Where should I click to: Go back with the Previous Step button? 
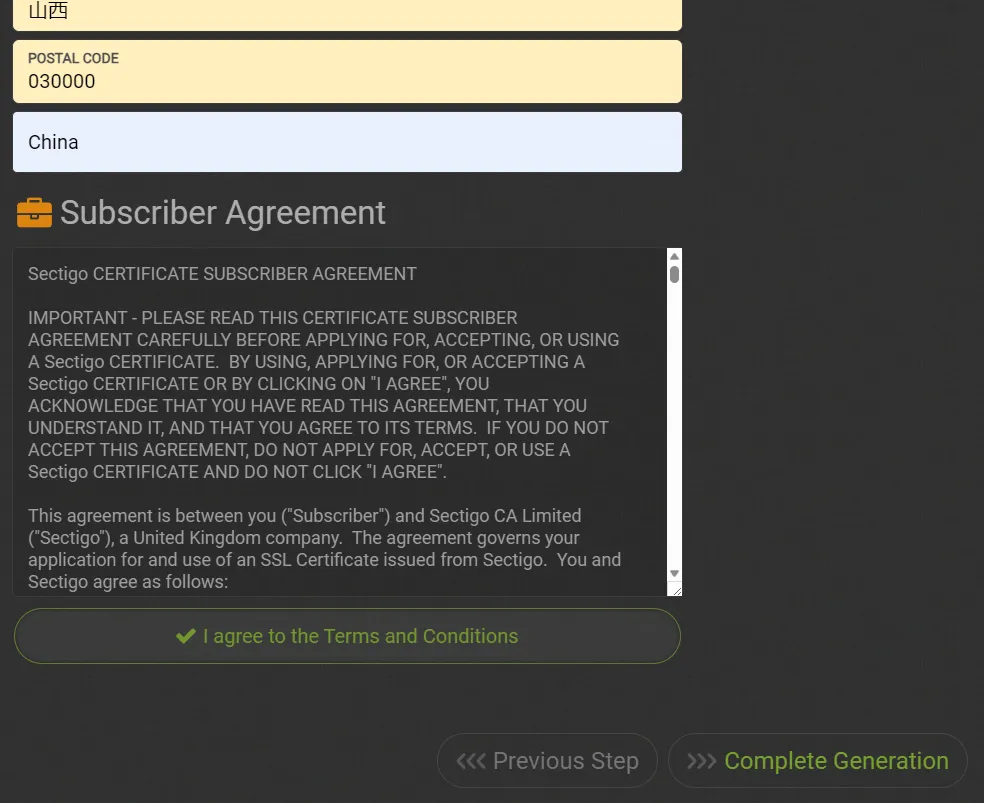[547, 761]
